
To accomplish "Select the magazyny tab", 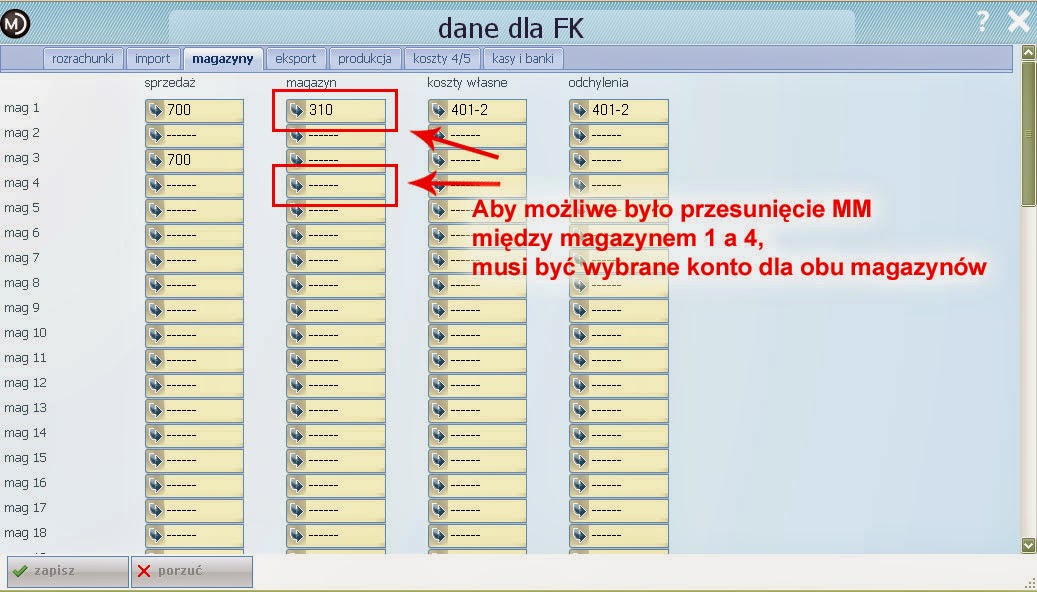I will [223, 58].
